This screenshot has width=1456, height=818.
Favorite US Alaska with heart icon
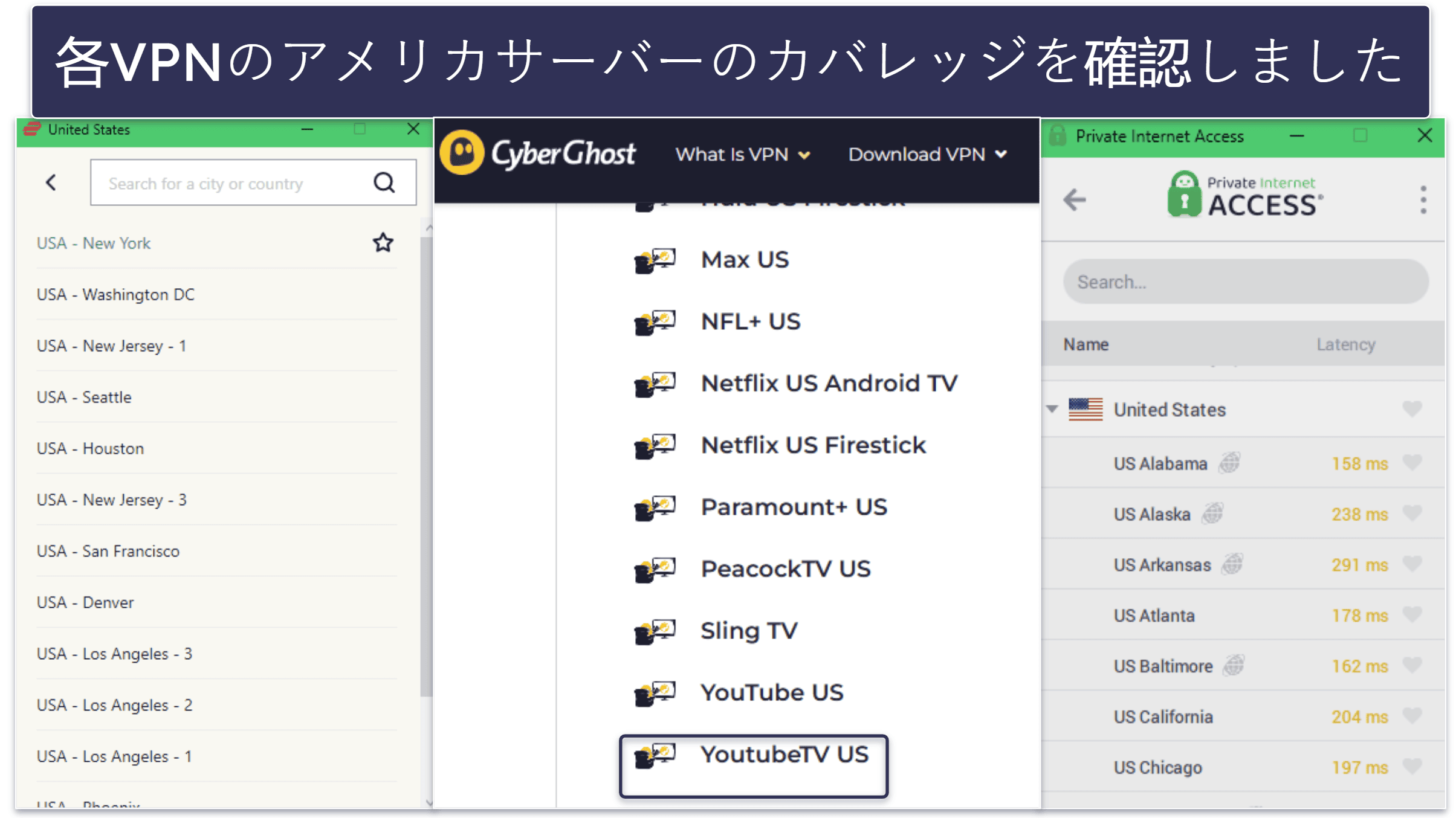coord(1412,514)
